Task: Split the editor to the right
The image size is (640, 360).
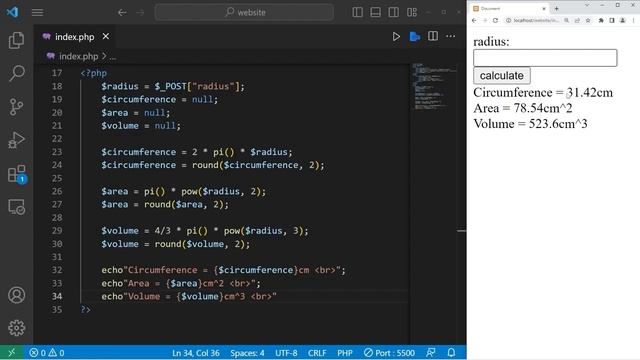Action: point(433,36)
